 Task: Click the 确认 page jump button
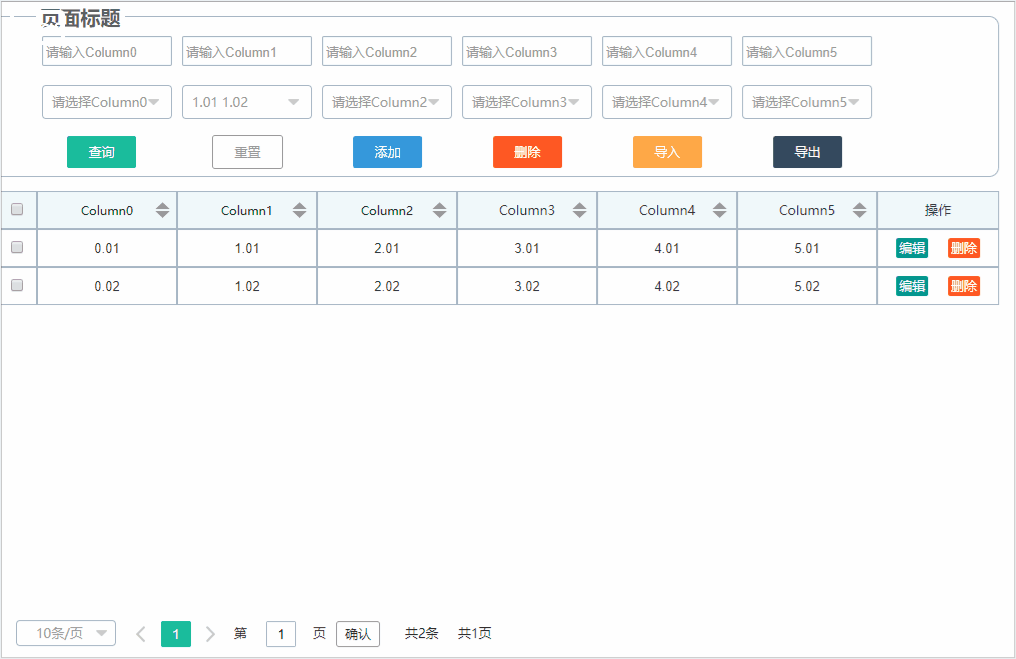[x=358, y=634]
